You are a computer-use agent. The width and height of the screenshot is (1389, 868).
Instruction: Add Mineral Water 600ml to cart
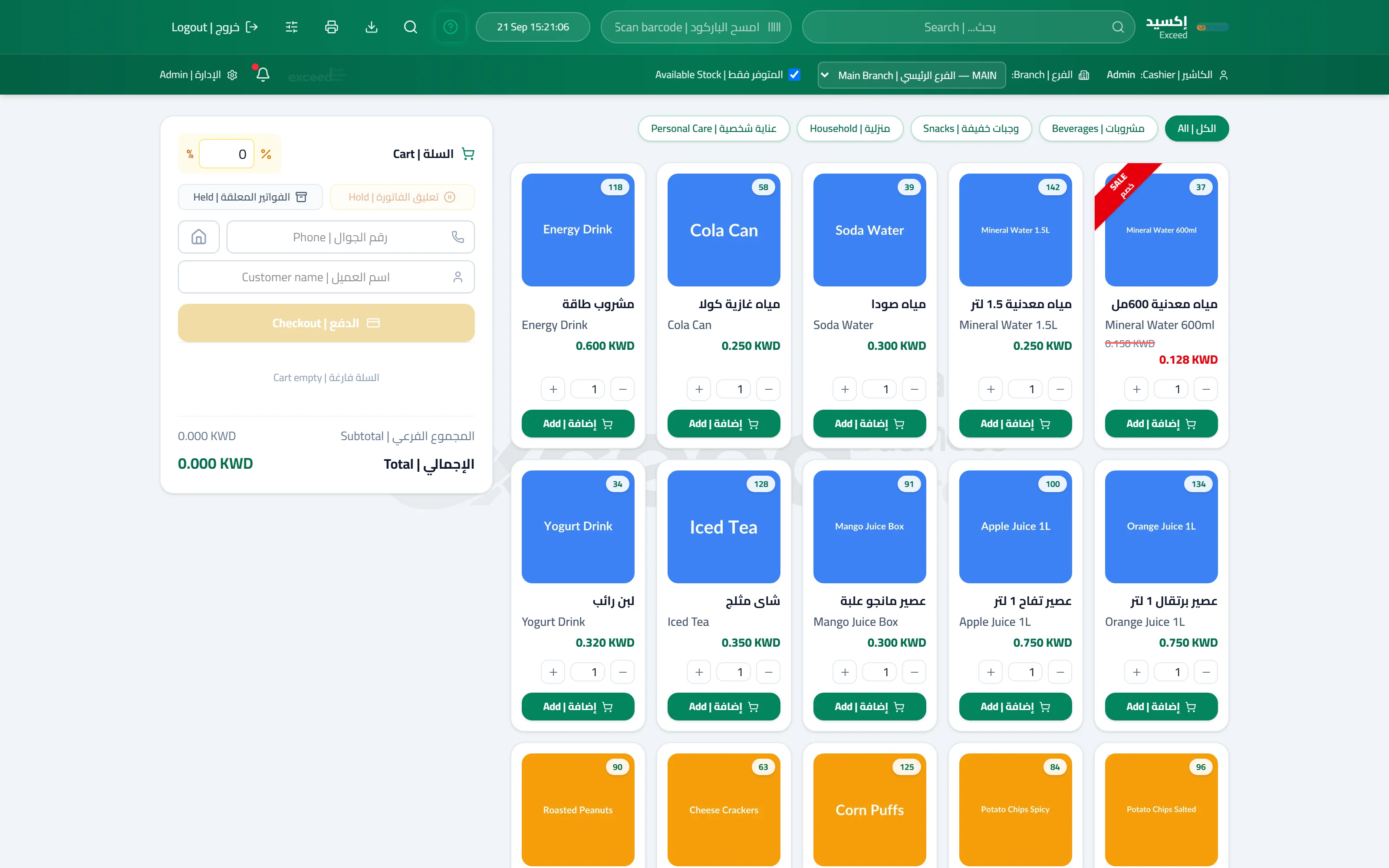pyautogui.click(x=1161, y=424)
